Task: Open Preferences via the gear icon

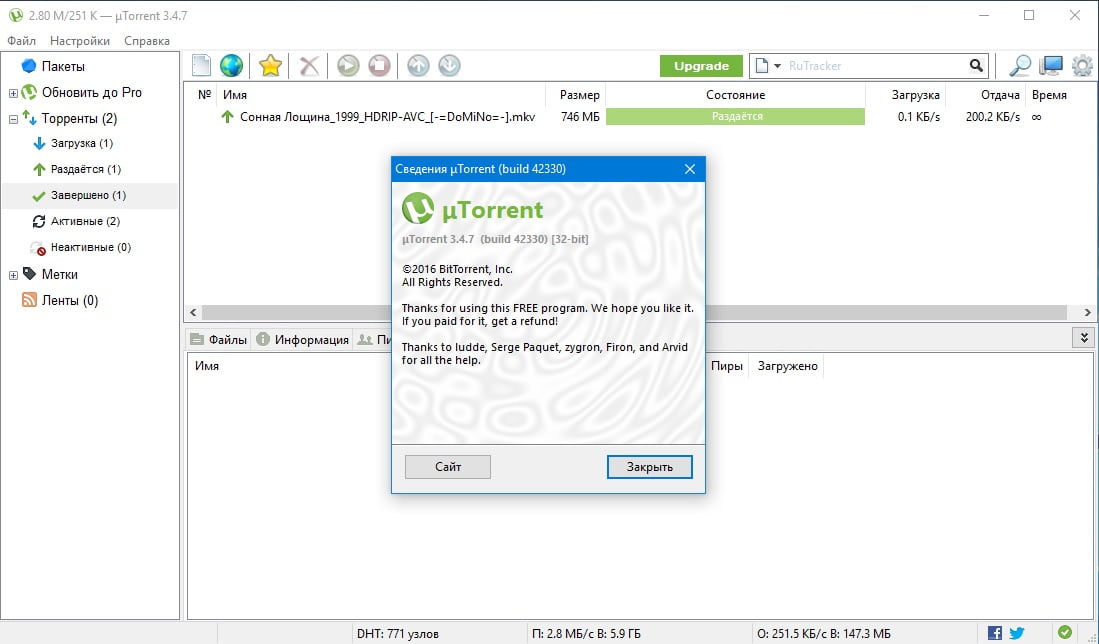Action: [x=1082, y=66]
